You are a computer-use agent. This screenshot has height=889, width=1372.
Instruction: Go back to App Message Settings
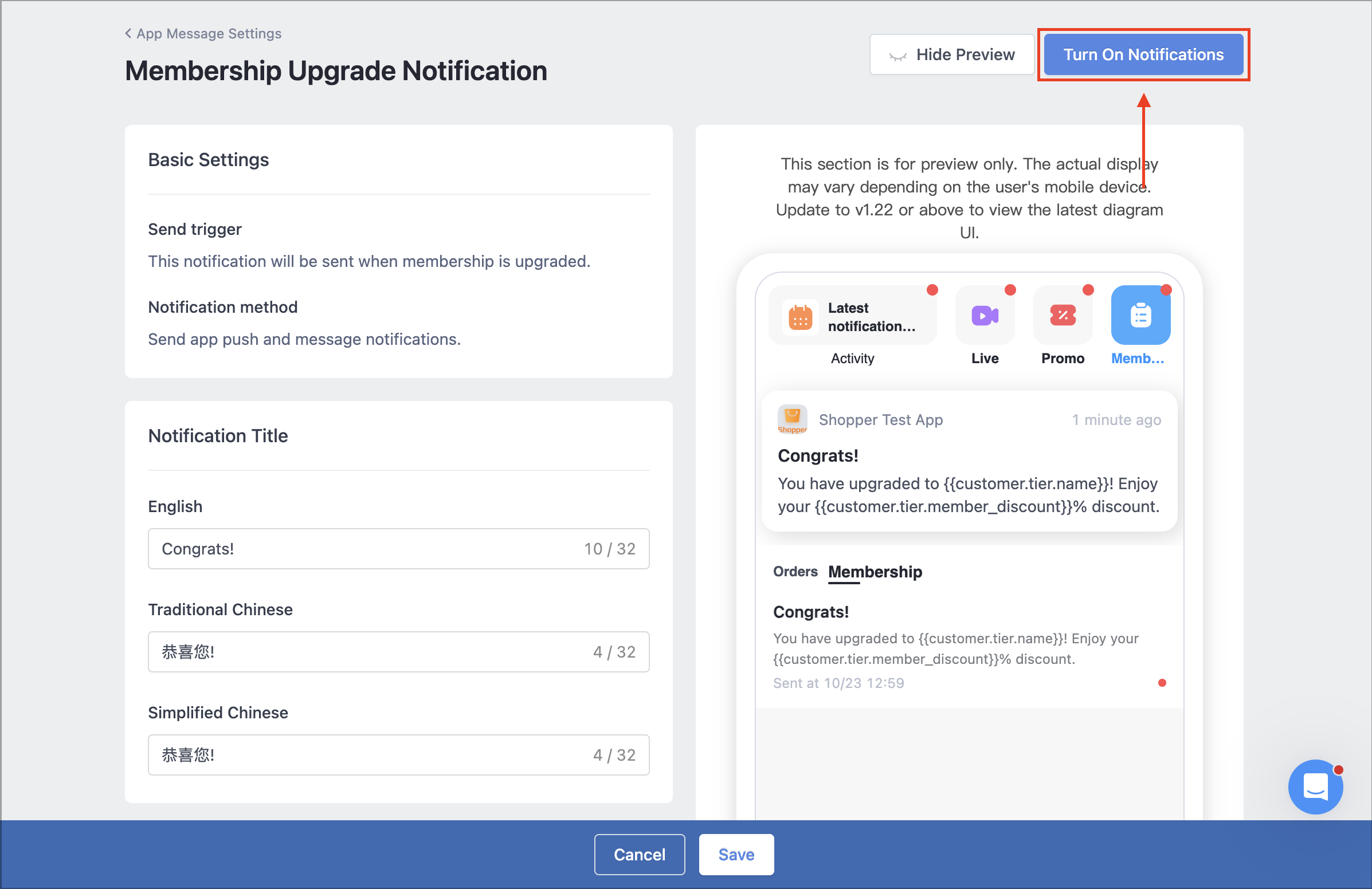pos(203,33)
